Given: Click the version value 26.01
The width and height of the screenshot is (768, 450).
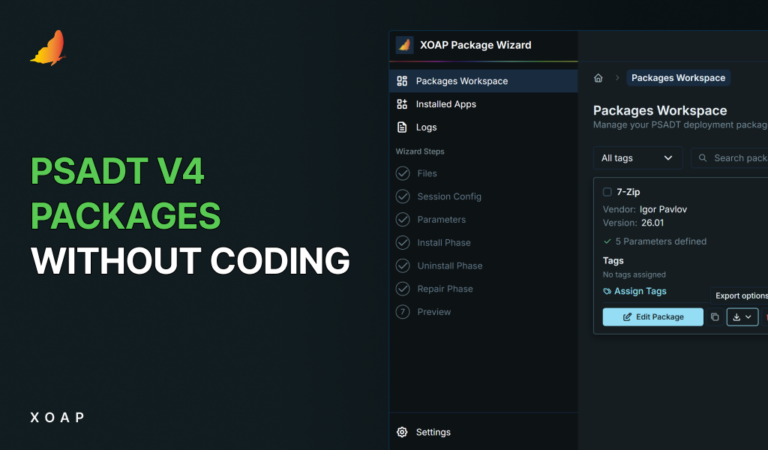Looking at the screenshot, I should [x=652, y=223].
